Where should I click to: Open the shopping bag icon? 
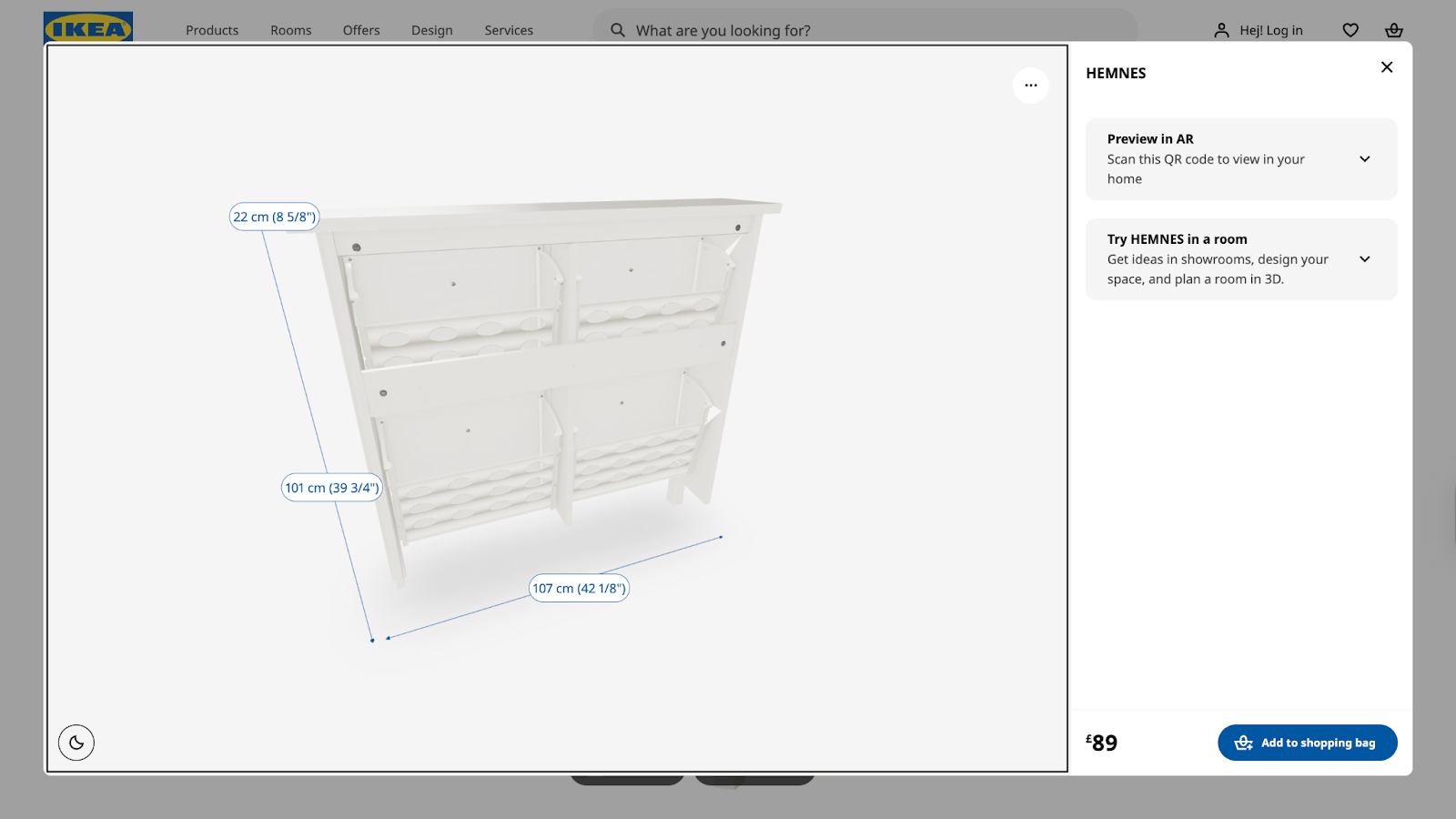coord(1394,30)
